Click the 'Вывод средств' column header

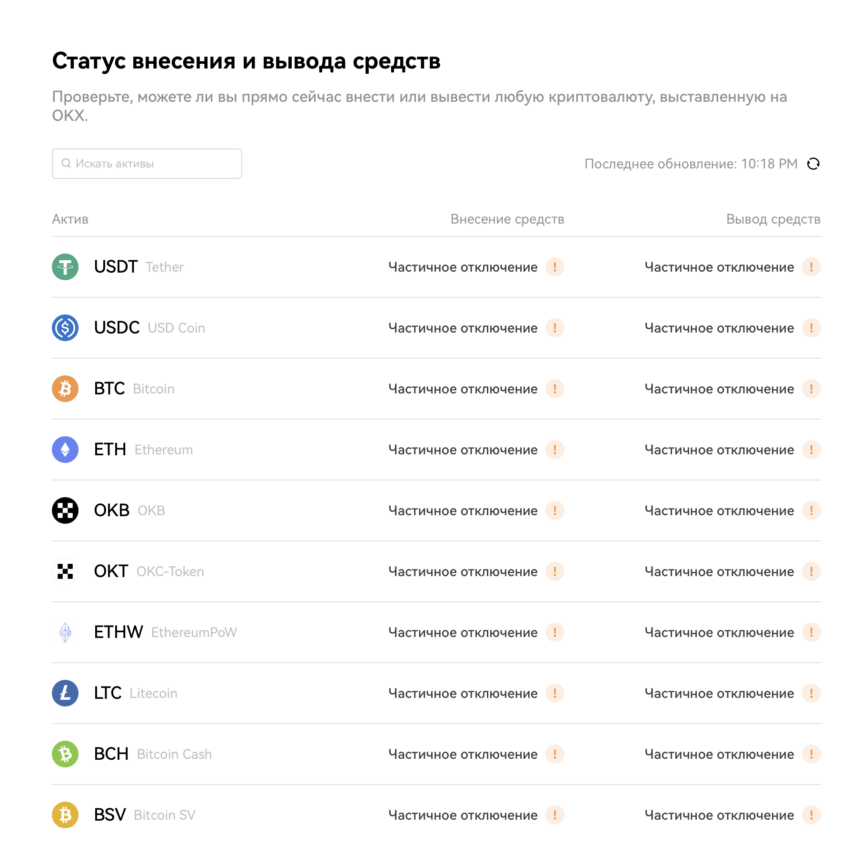coord(773,219)
